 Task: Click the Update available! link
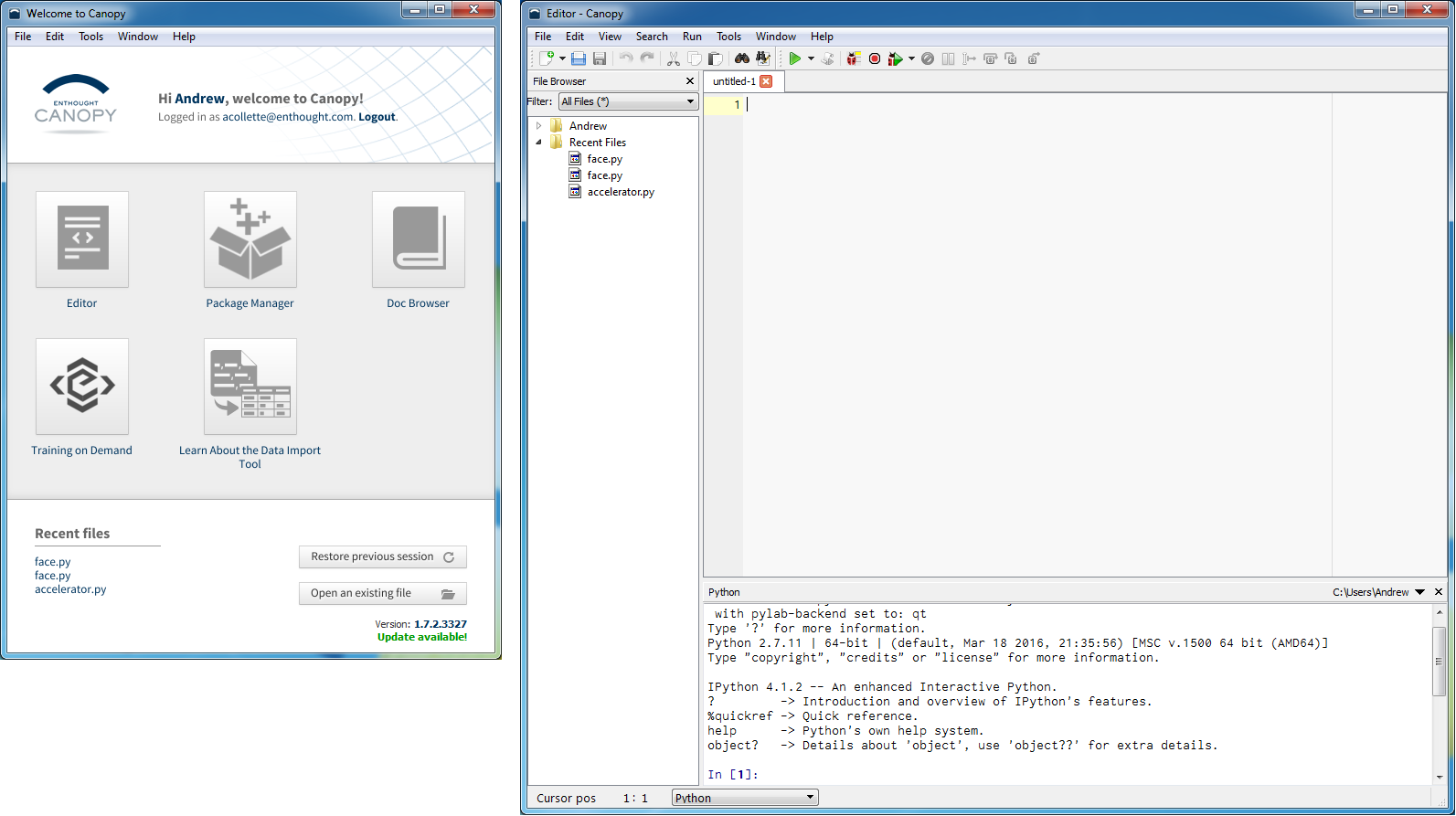point(422,637)
